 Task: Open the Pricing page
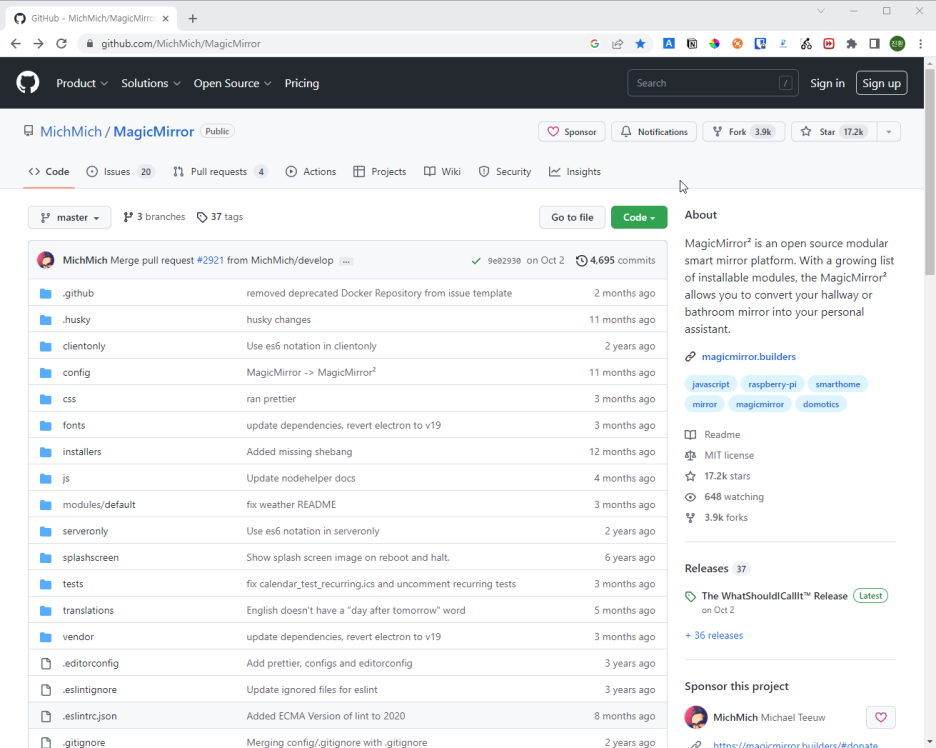coord(301,83)
